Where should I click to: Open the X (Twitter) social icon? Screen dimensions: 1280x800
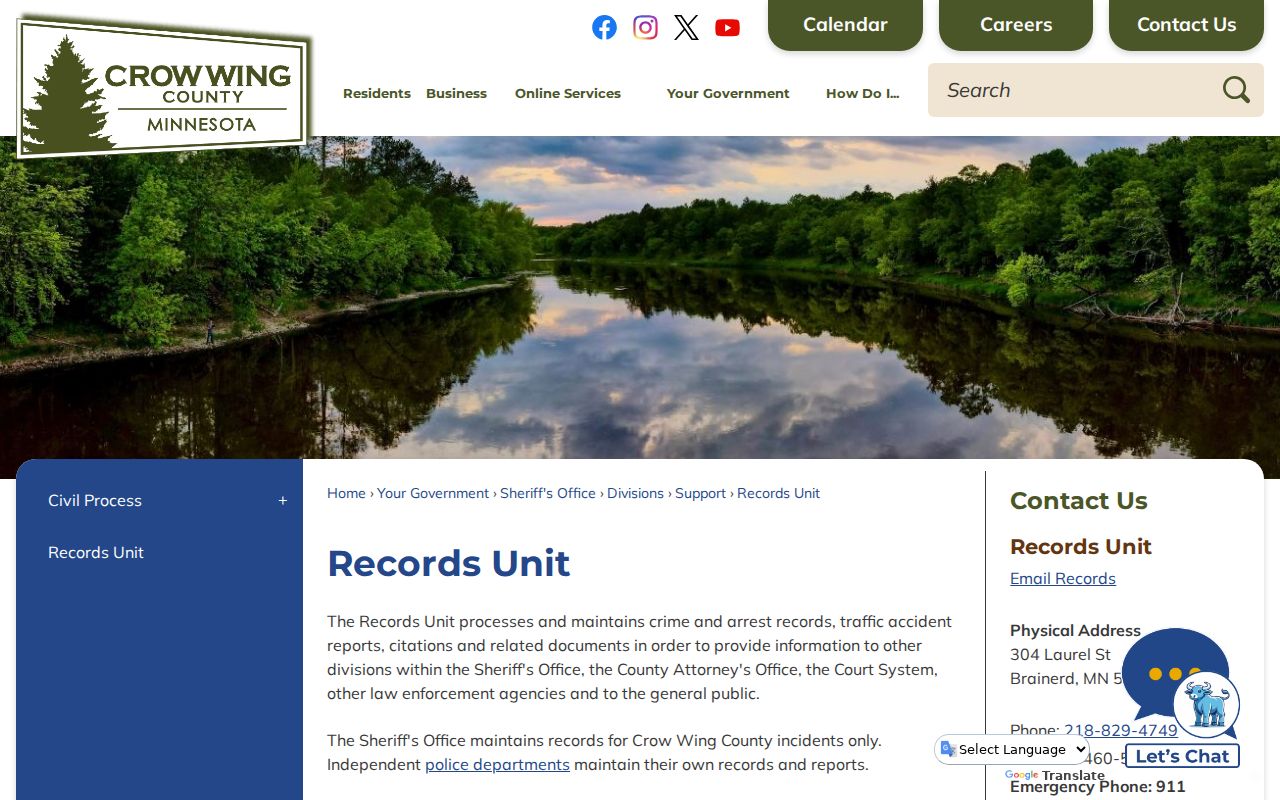(x=686, y=27)
